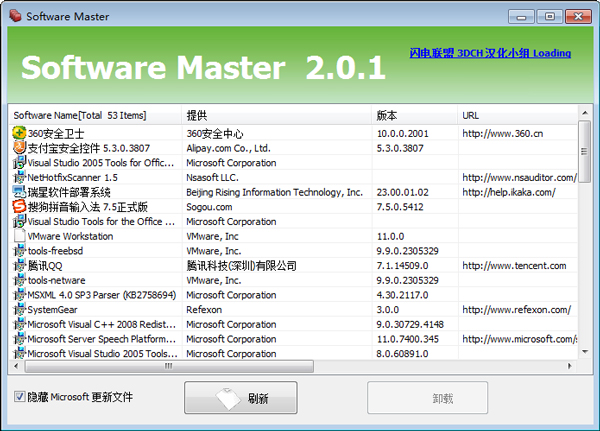Open the 闪电联盟 3DCH 汉化小组 Loading link
600x431 pixels.
[490, 53]
